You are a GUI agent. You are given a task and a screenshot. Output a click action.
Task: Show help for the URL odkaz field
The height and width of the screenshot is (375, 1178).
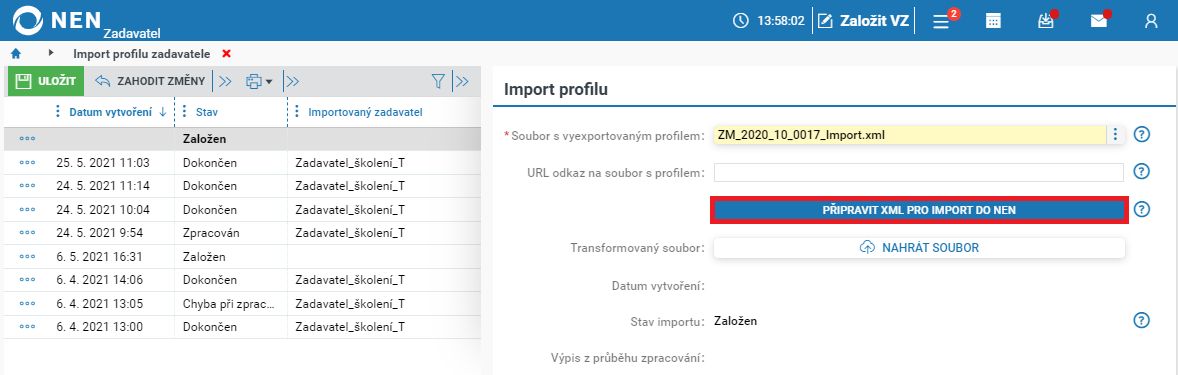(1141, 172)
